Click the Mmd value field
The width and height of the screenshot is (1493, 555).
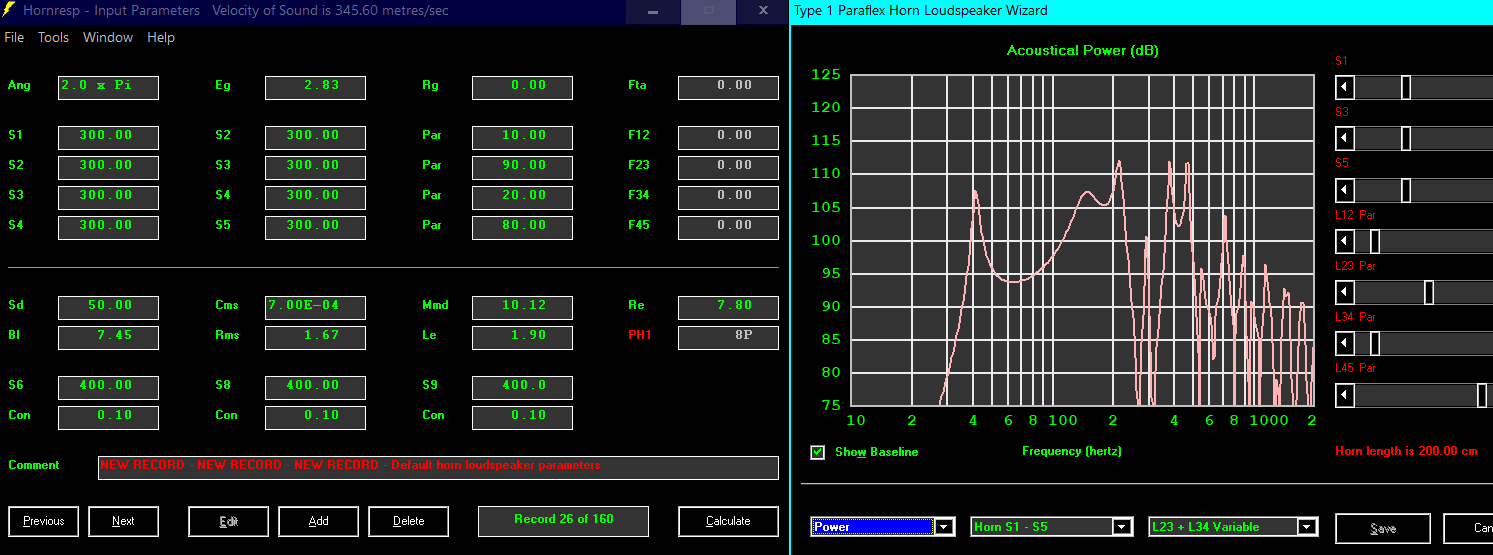522,307
